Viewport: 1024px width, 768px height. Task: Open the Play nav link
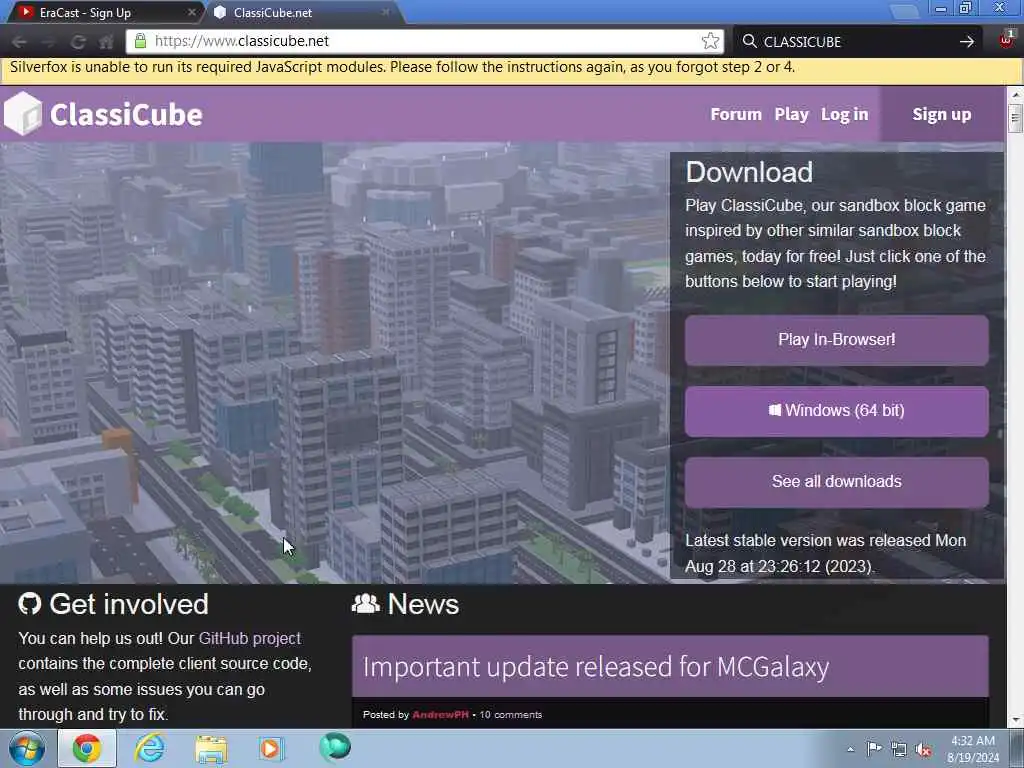coord(792,114)
